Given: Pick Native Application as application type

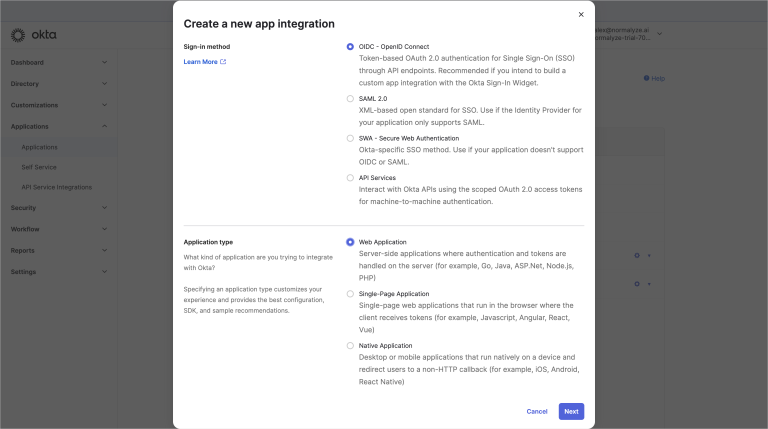Looking at the screenshot, I should click(350, 346).
